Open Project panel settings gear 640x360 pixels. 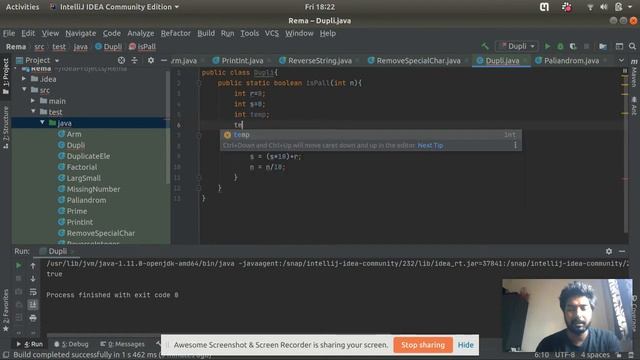(x=151, y=60)
